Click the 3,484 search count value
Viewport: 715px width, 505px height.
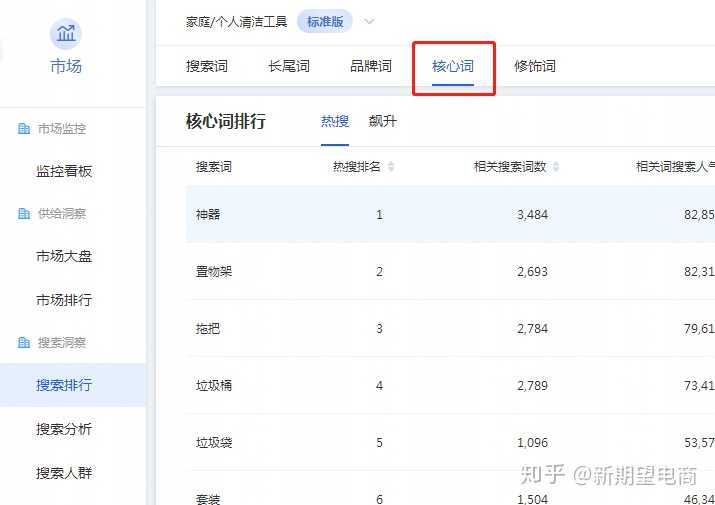532,214
